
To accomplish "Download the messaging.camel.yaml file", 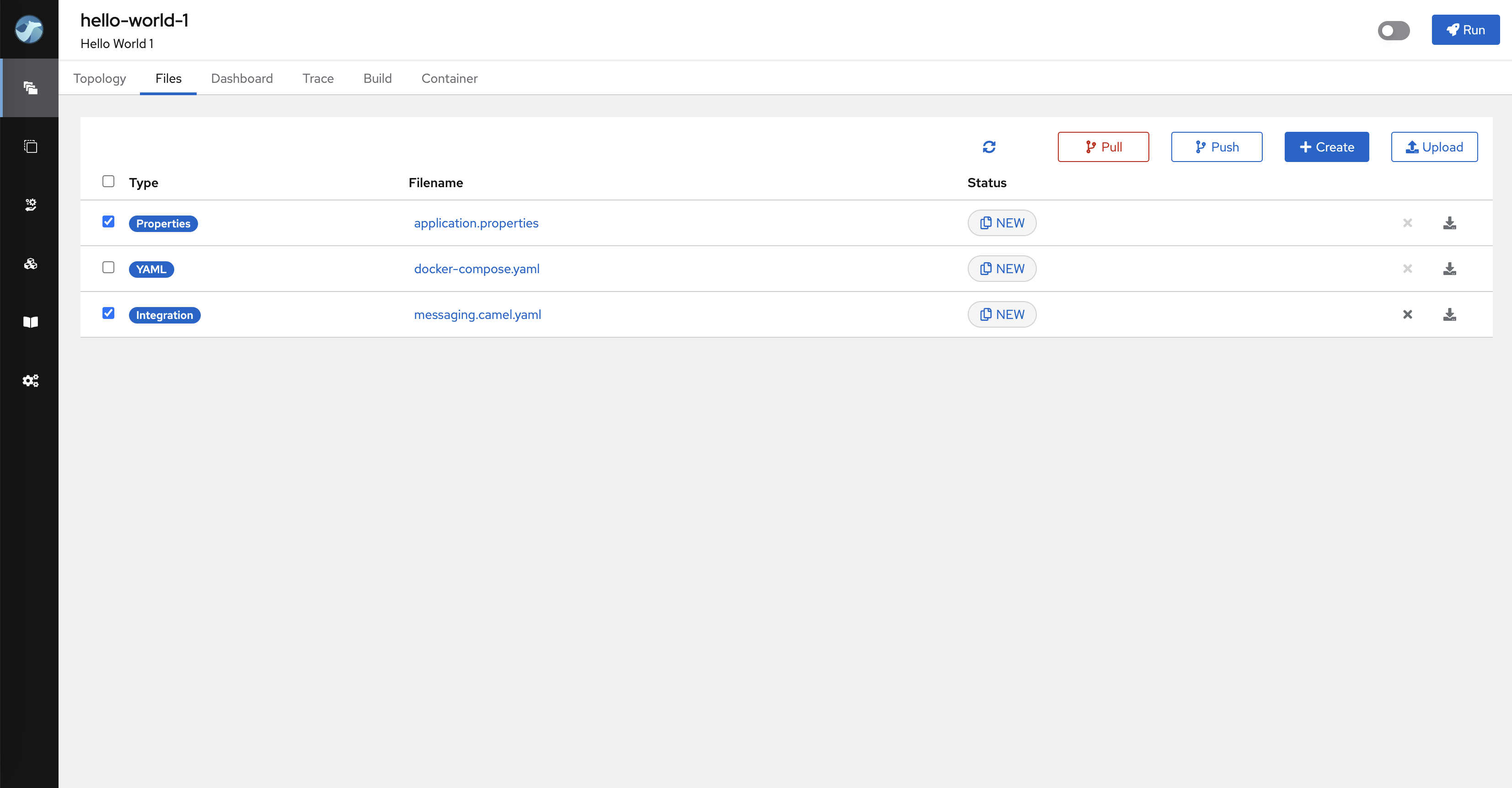I will [x=1450, y=314].
